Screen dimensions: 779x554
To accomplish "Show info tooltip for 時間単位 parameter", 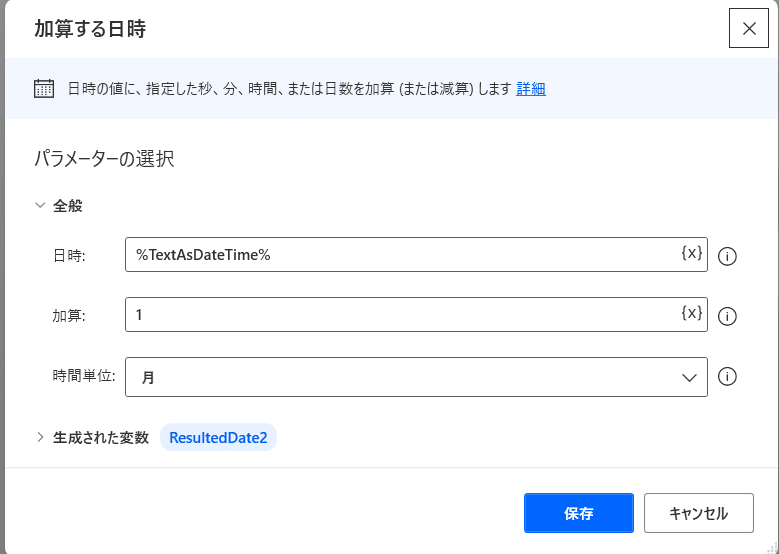I will pos(727,377).
